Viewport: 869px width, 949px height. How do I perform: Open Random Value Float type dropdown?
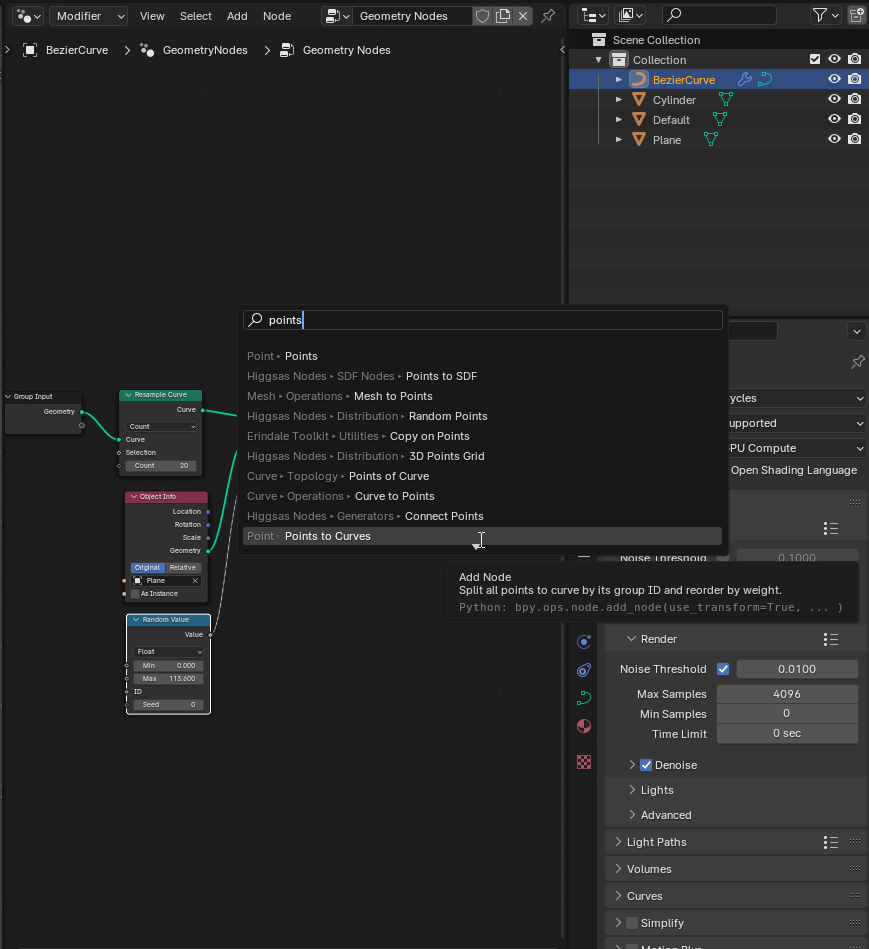point(169,652)
